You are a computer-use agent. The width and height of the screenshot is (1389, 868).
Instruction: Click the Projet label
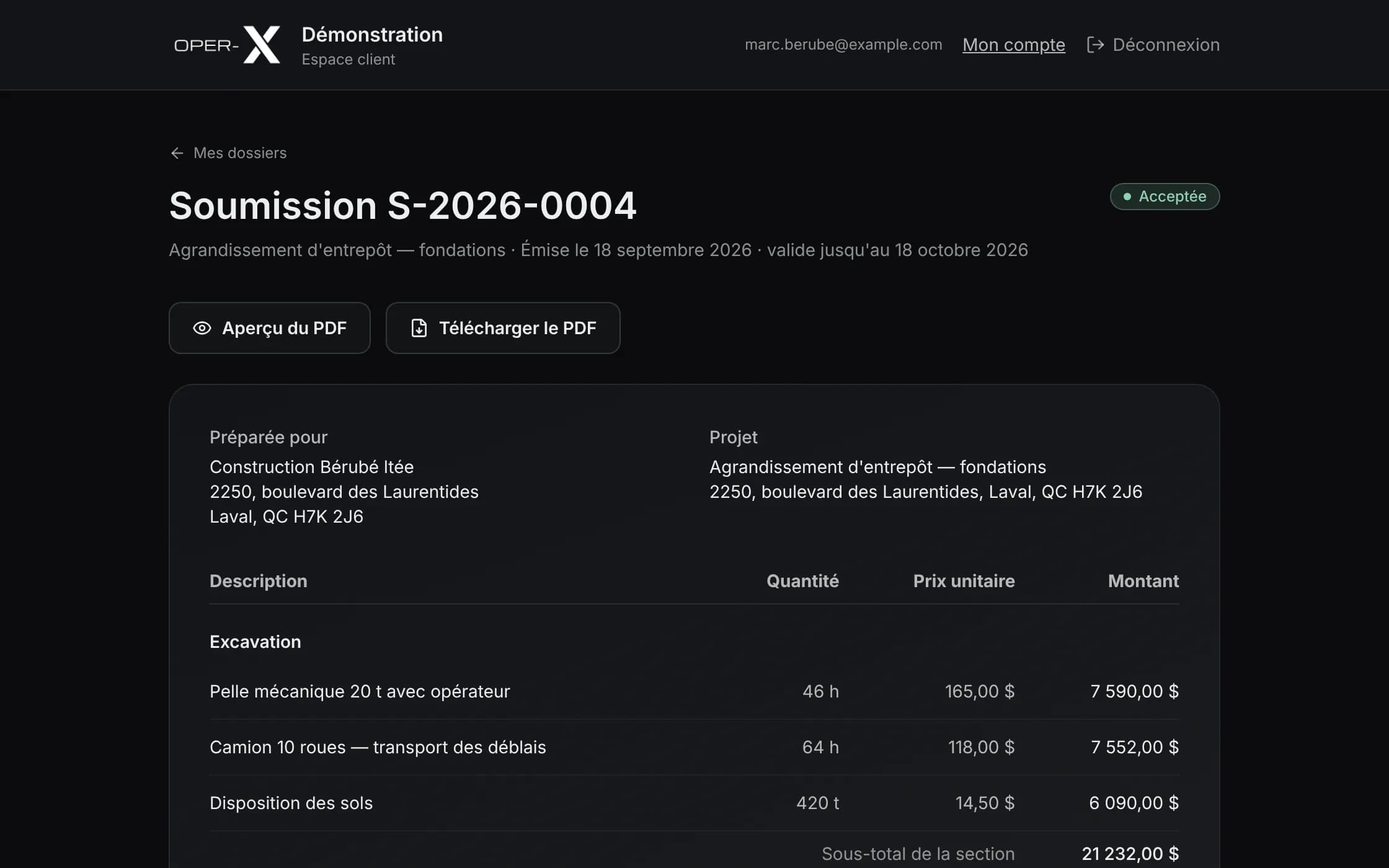pos(734,437)
